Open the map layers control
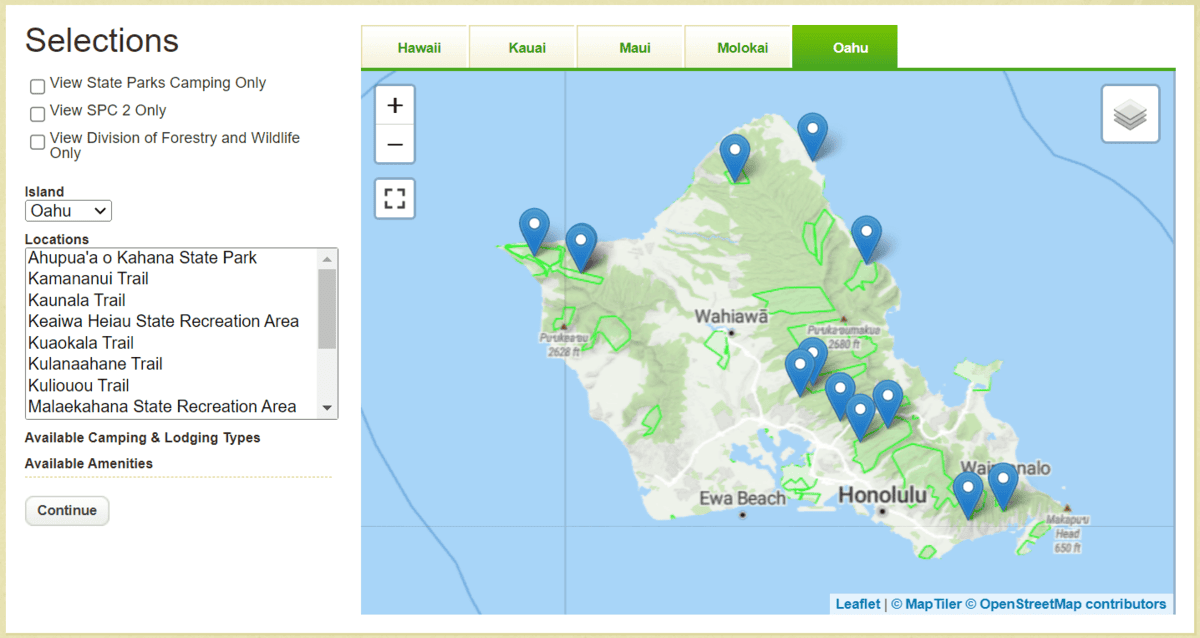Screen dimensions: 1200x638 coord(1131,114)
